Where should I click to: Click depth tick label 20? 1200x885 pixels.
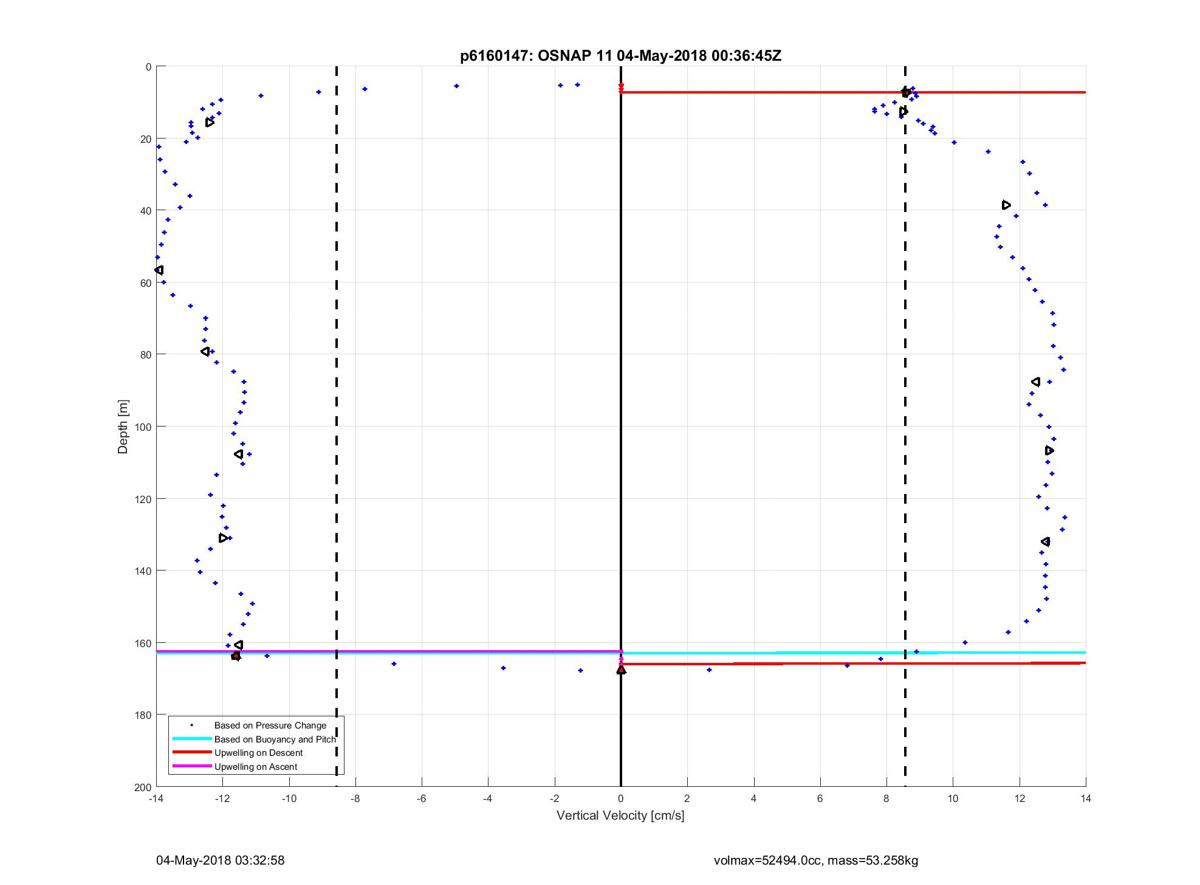(x=145, y=139)
